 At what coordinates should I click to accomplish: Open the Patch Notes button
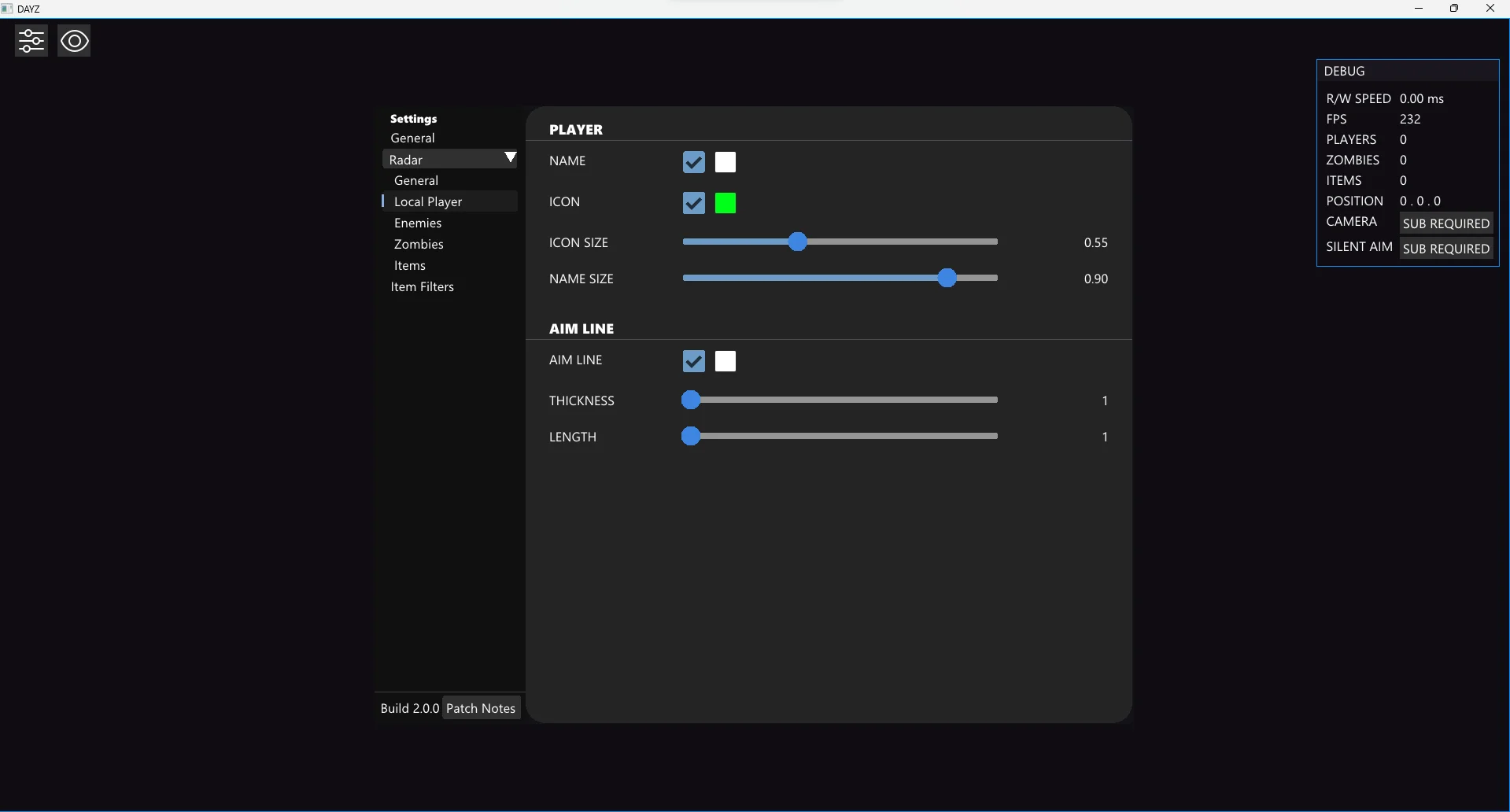point(481,708)
